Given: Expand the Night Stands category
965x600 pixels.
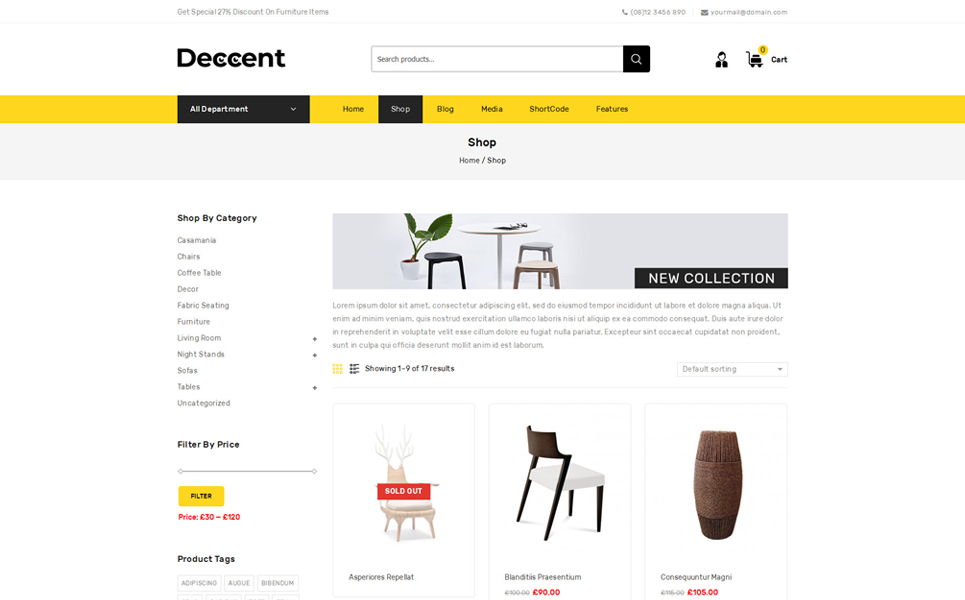Looking at the screenshot, I should [x=314, y=355].
